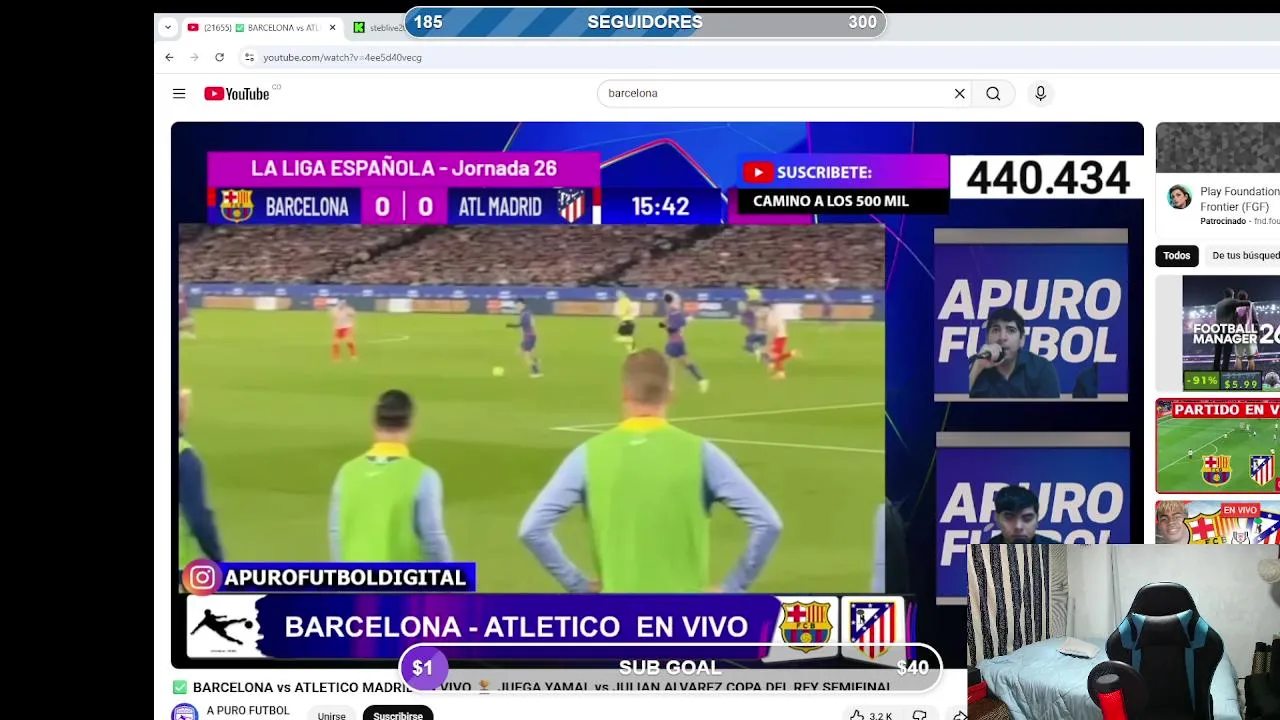The height and width of the screenshot is (720, 1280).
Task: Open the sponsored ad thumbnail above Play Foundation
Action: (x=1218, y=148)
